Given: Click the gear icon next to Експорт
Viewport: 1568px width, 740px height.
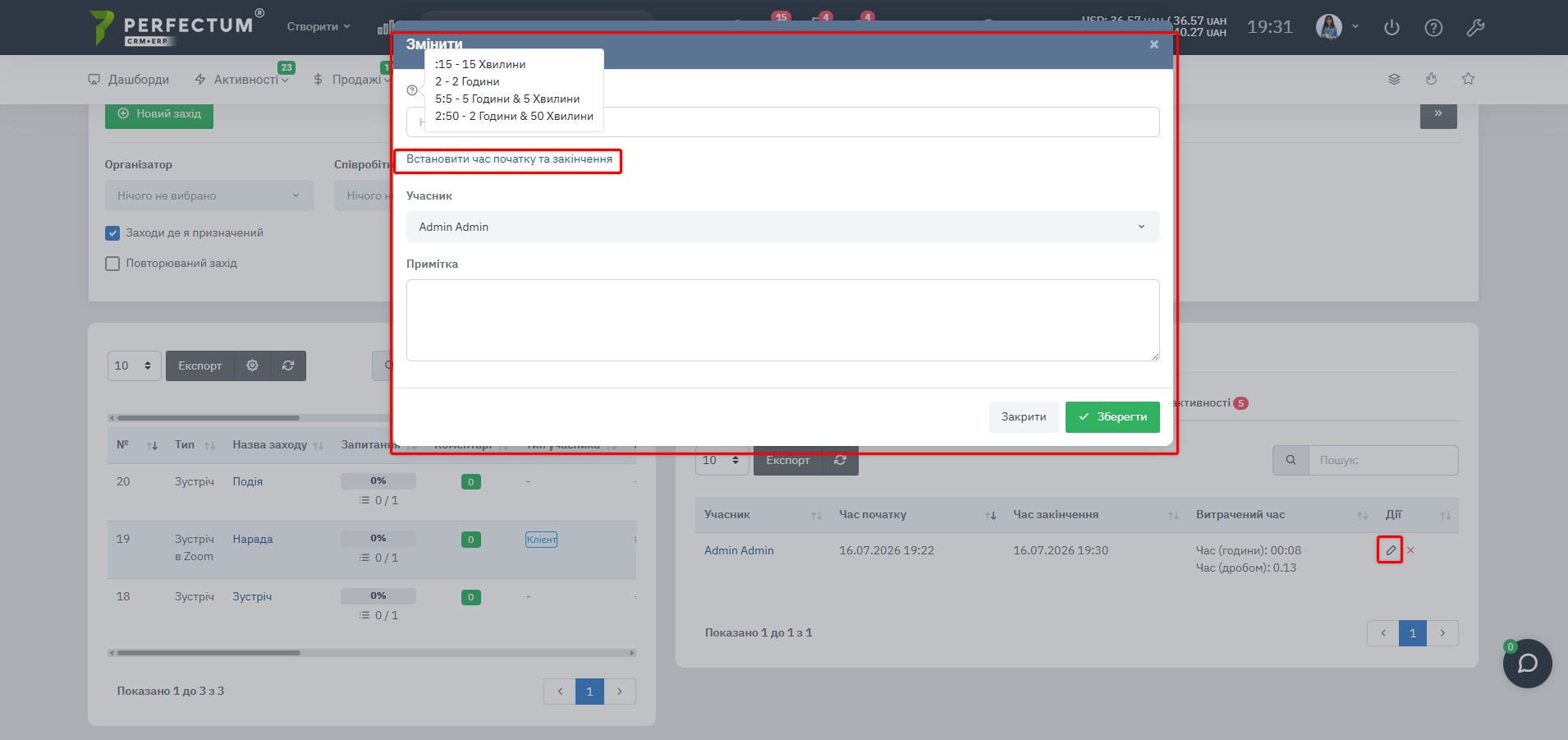Looking at the screenshot, I should (x=252, y=365).
